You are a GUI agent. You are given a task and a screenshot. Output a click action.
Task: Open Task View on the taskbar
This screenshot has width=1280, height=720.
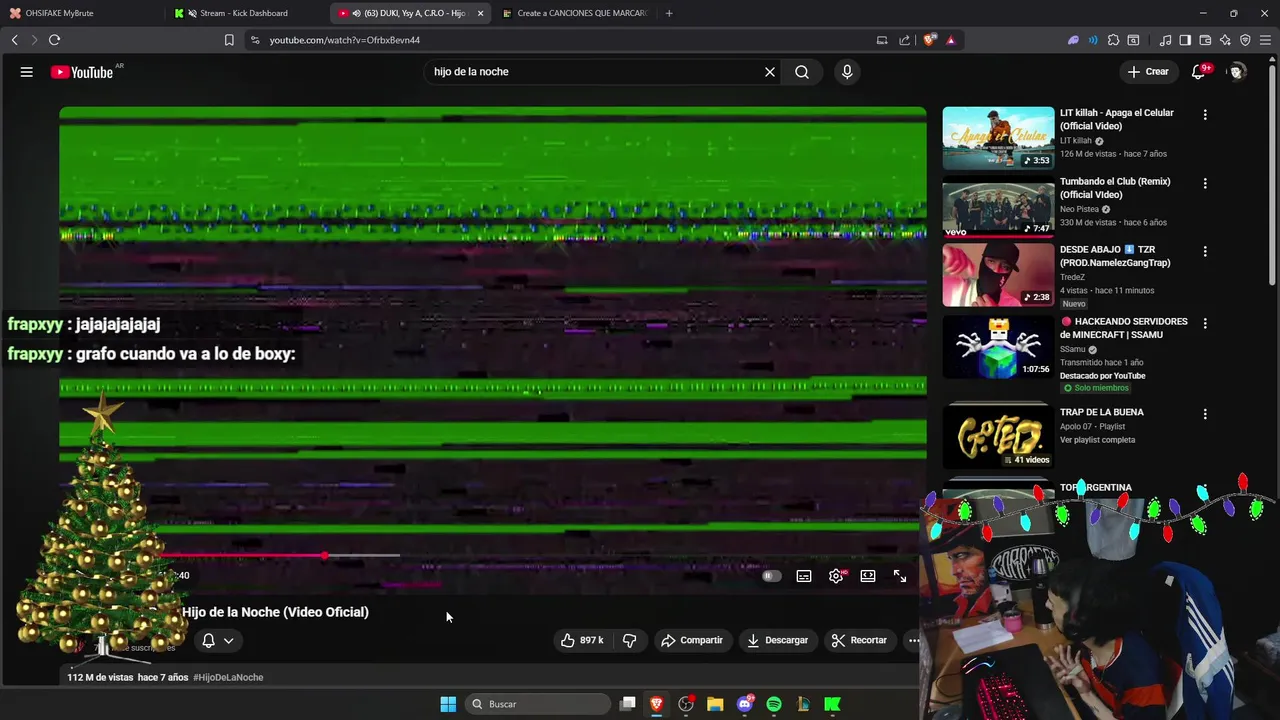point(627,704)
